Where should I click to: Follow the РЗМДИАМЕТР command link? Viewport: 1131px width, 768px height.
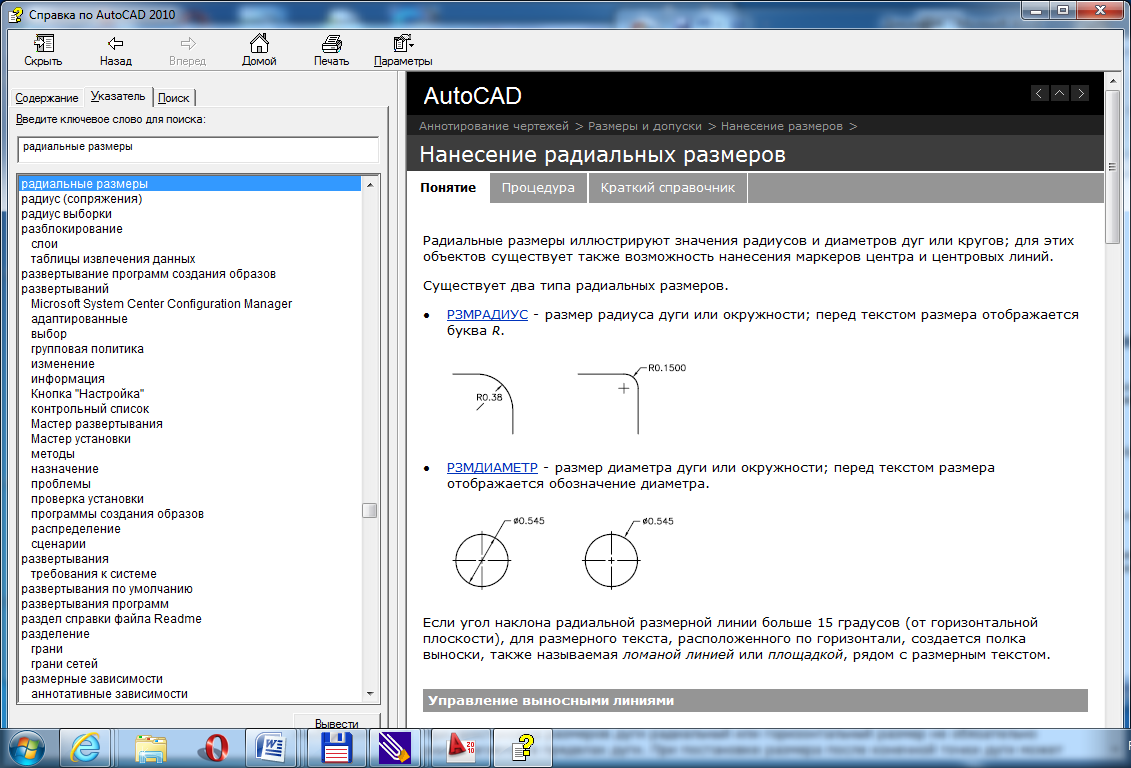coord(492,467)
